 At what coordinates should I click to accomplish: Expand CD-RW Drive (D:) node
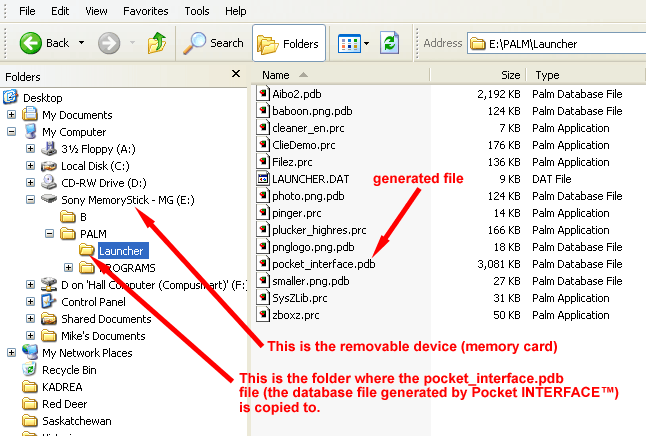[30, 183]
